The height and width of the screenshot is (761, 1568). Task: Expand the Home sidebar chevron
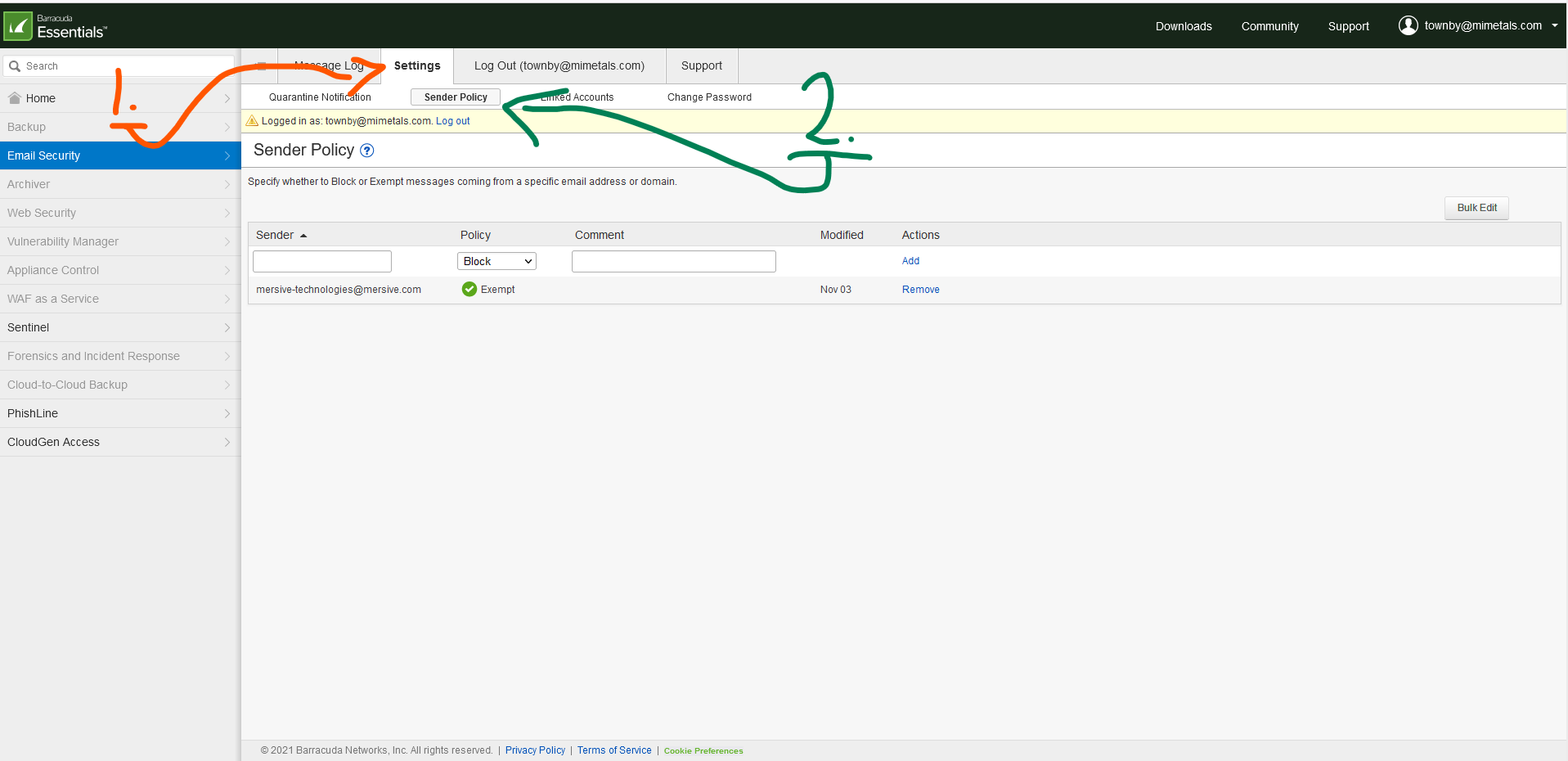click(x=227, y=98)
